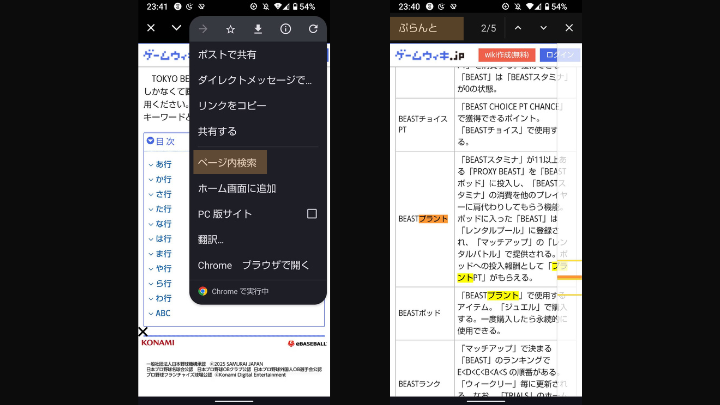The image size is (720, 405).
Task: Tap the left phone battery icon at 54%
Action: click(x=295, y=6)
